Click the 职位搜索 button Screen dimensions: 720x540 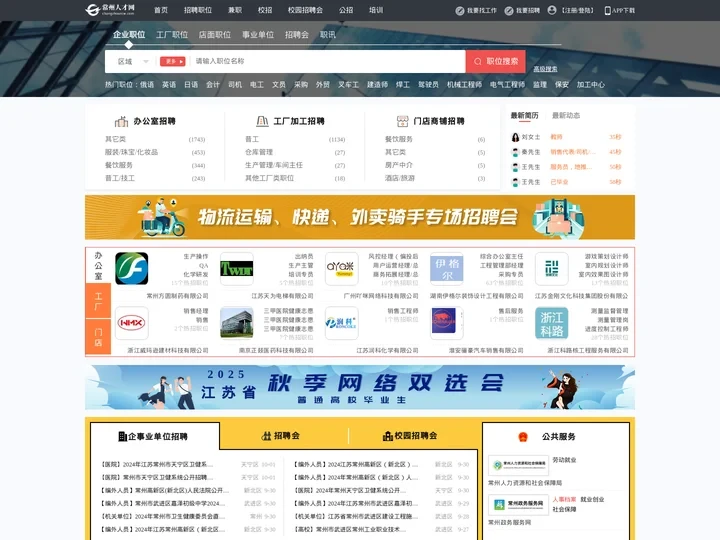(x=496, y=61)
